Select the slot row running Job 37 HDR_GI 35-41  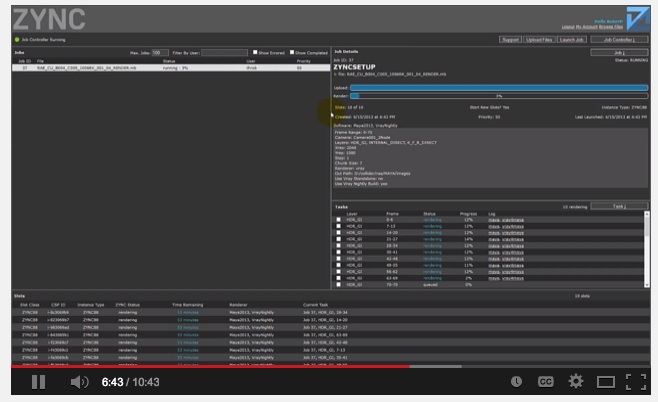coord(331,358)
